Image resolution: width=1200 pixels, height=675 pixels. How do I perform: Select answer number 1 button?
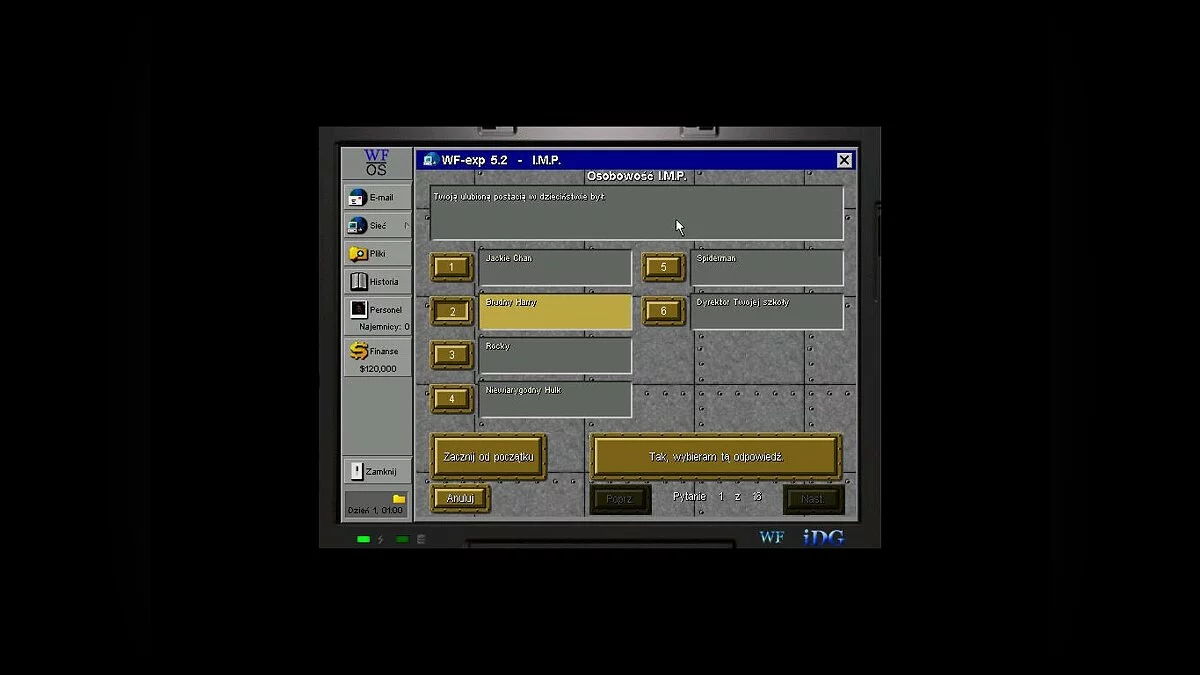(452, 267)
